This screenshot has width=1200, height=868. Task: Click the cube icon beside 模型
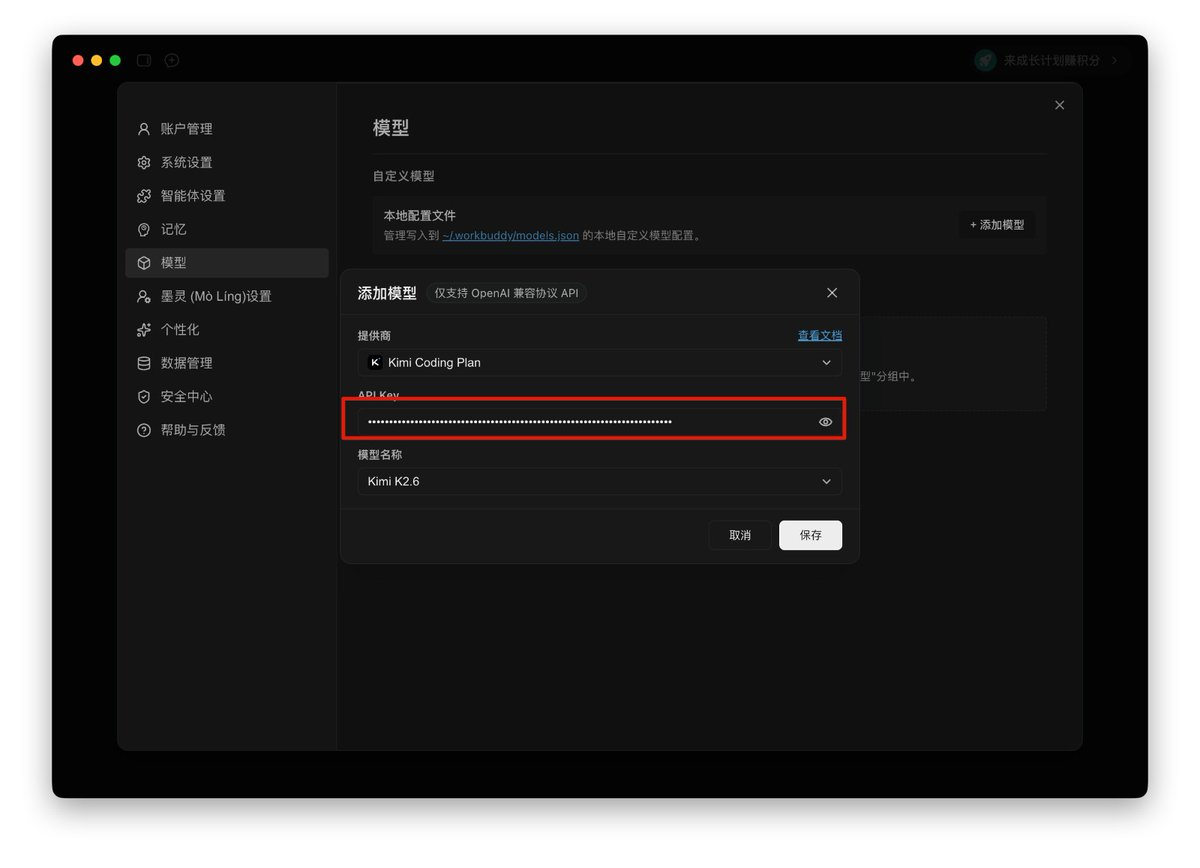(144, 263)
